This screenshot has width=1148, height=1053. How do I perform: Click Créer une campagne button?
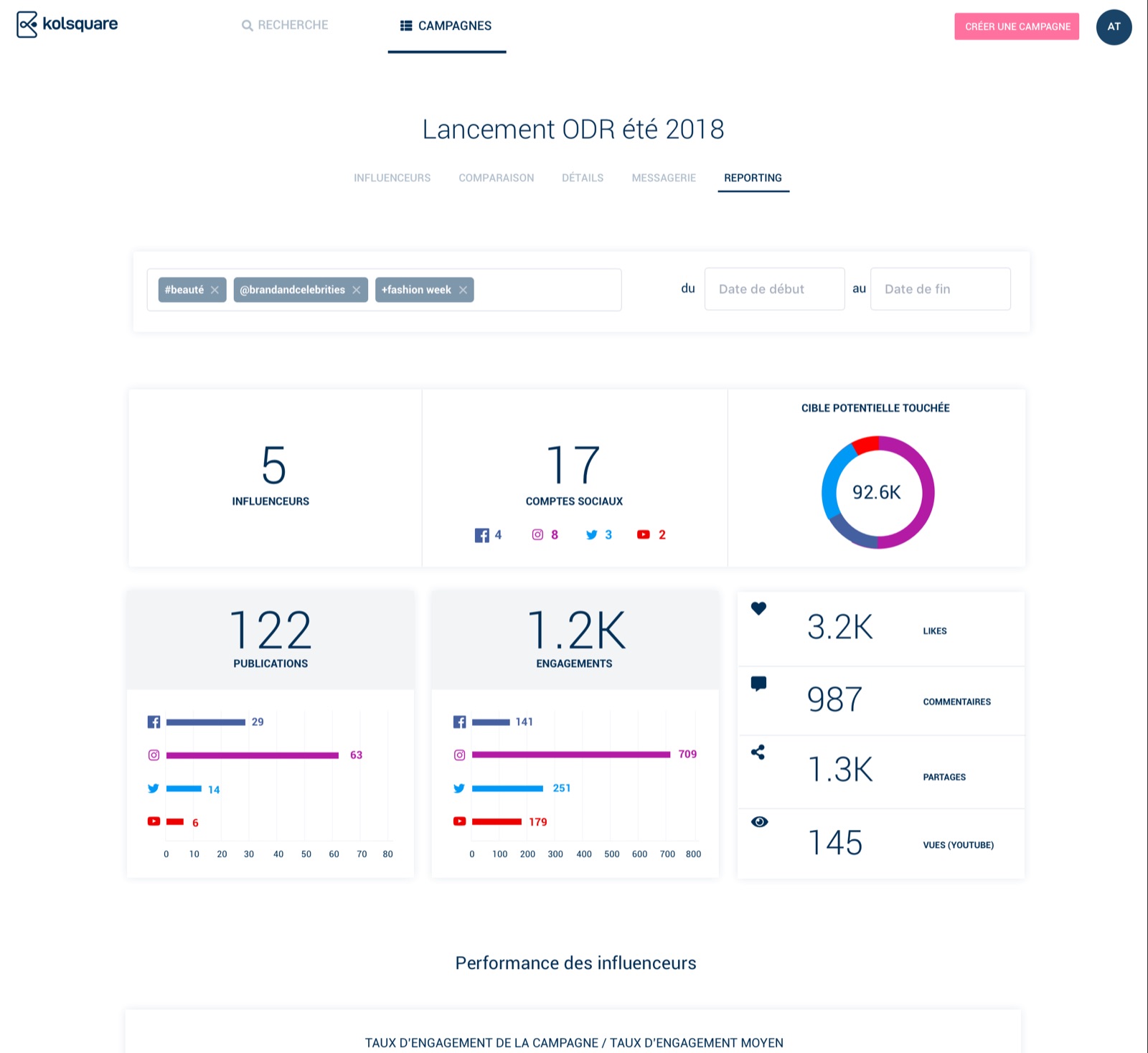click(x=1017, y=27)
